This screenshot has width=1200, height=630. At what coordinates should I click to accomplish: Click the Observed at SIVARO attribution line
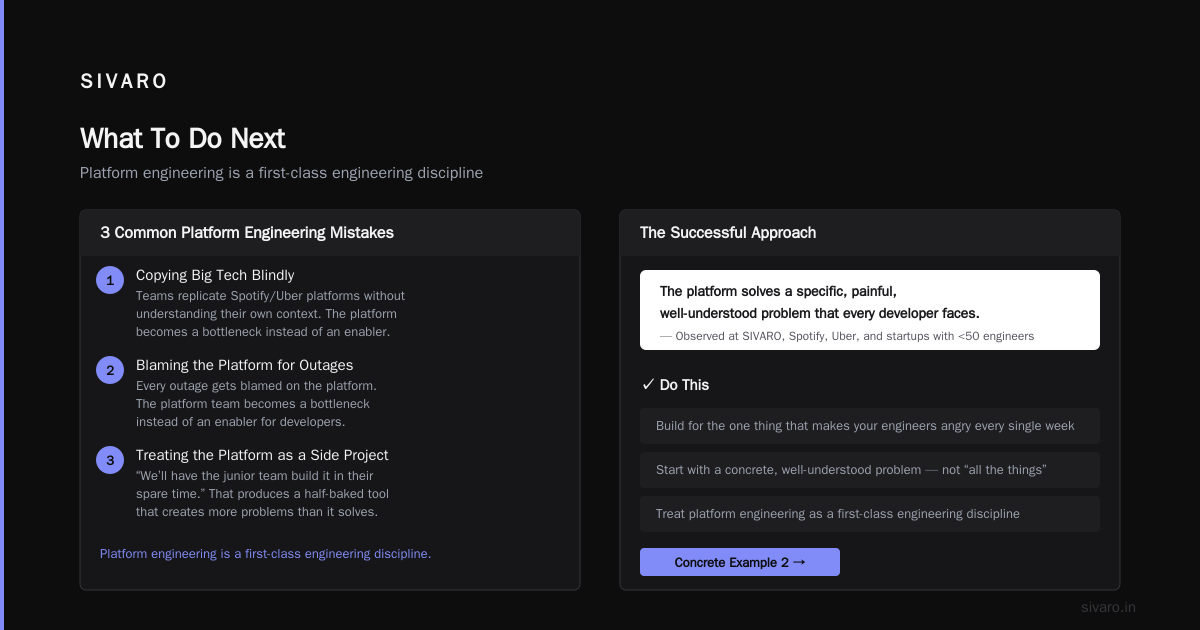[847, 336]
